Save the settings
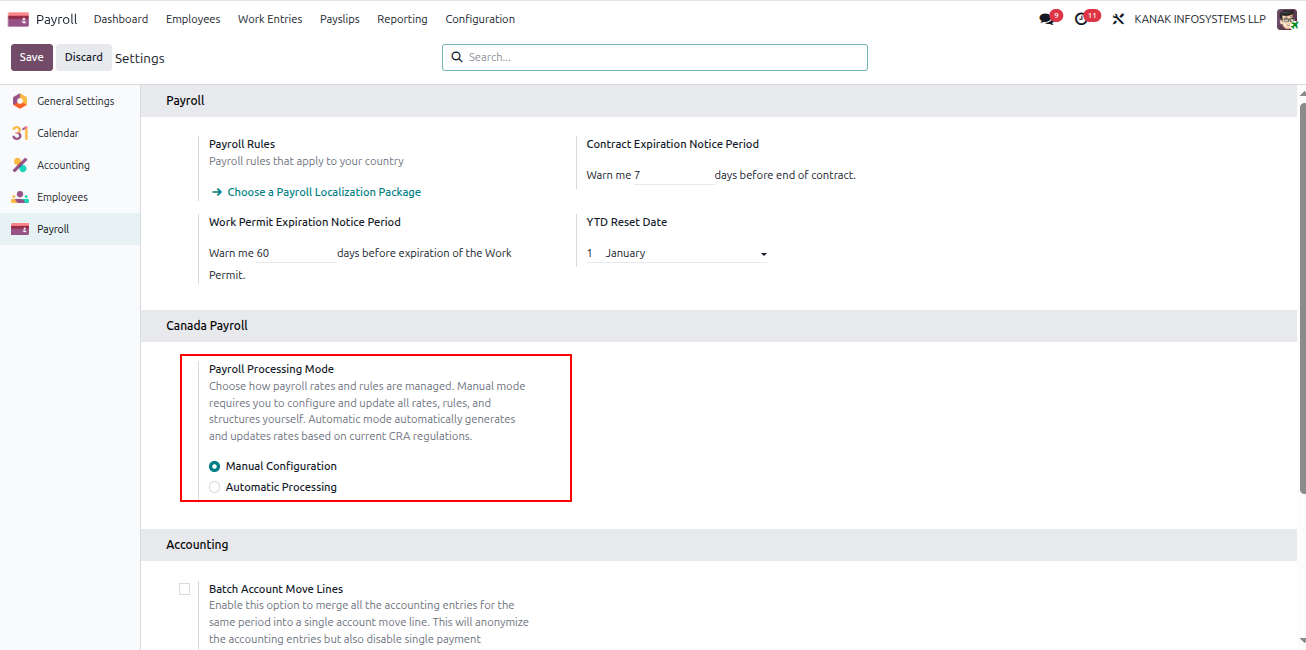Screen dimensions: 1306x650 tap(32, 57)
